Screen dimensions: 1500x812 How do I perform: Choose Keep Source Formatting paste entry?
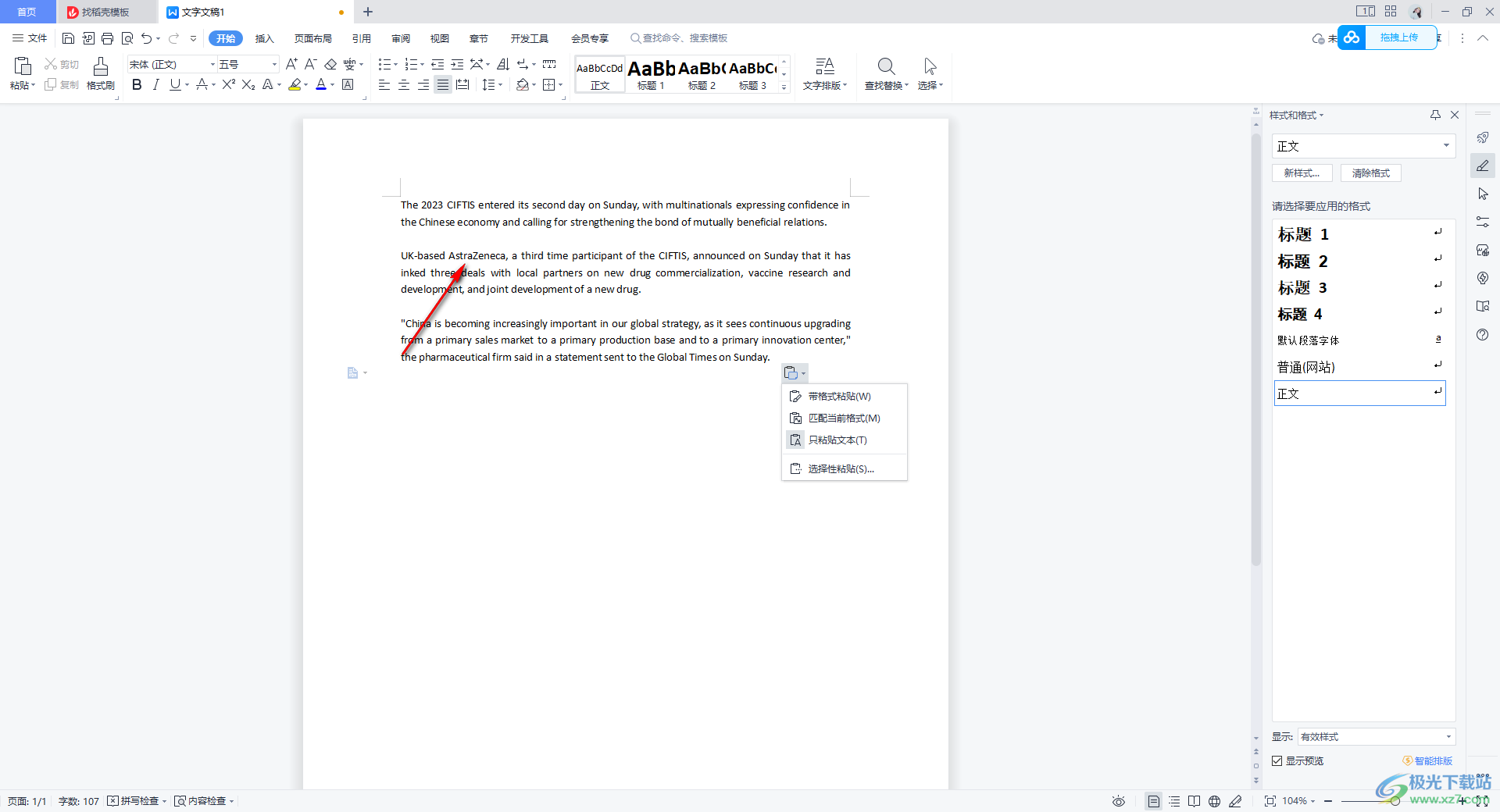coord(845,397)
